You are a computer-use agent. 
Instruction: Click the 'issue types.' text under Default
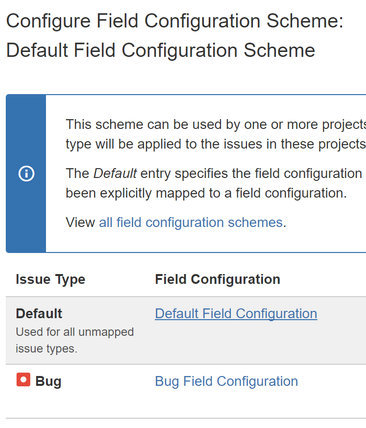pos(46,349)
